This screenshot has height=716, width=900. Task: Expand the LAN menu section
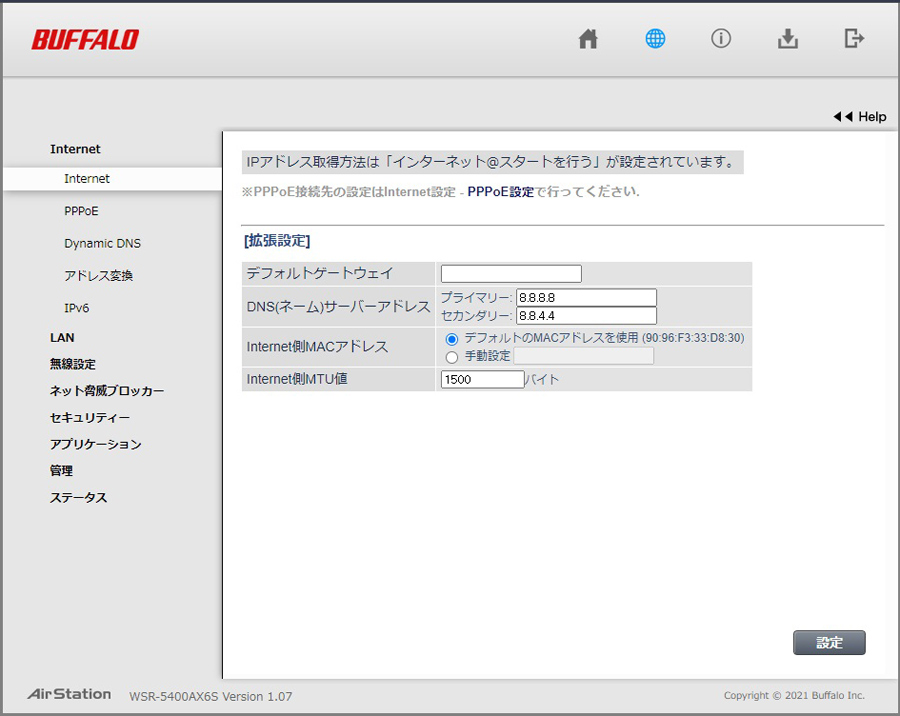click(x=62, y=338)
